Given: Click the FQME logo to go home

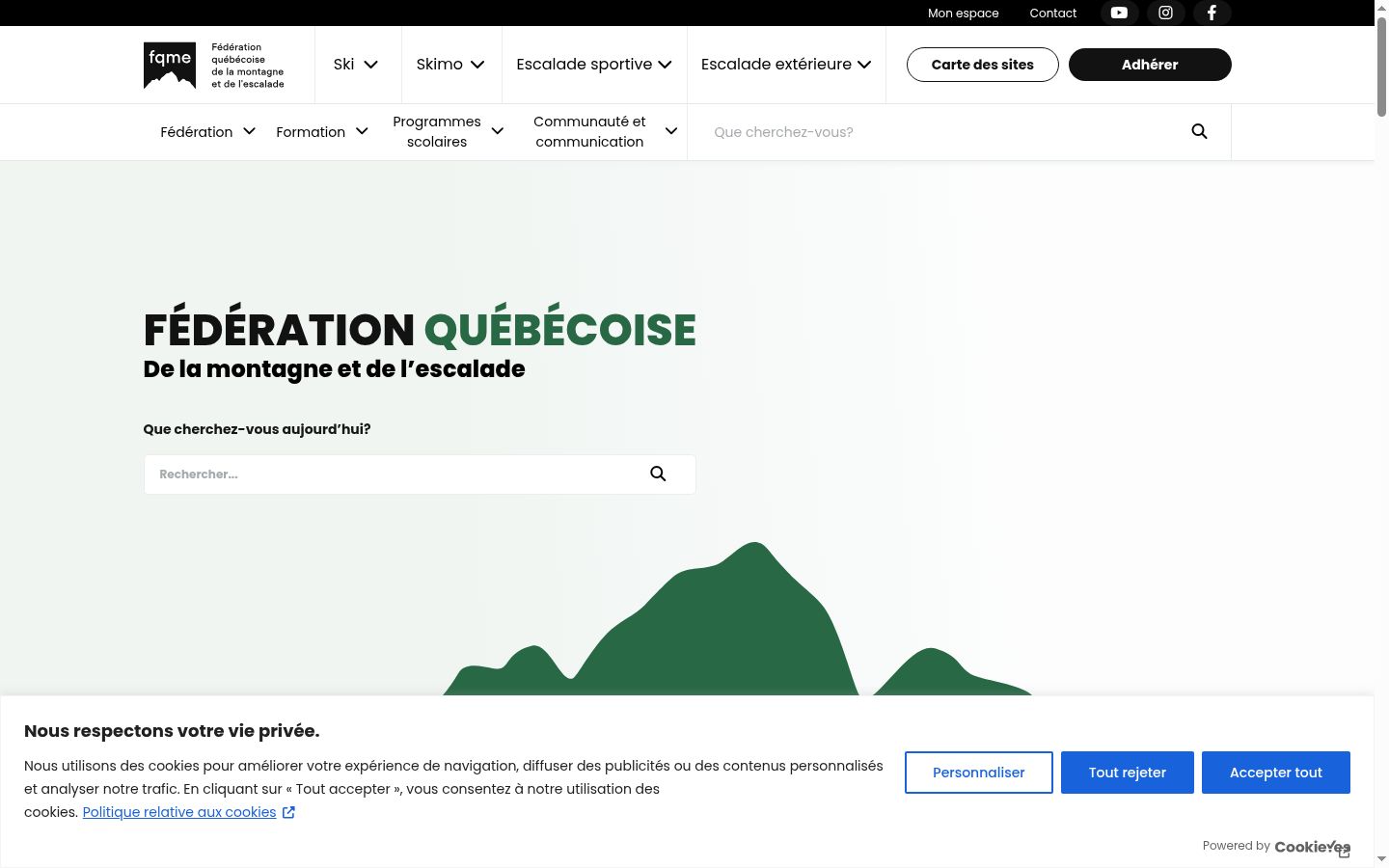Looking at the screenshot, I should (214, 65).
